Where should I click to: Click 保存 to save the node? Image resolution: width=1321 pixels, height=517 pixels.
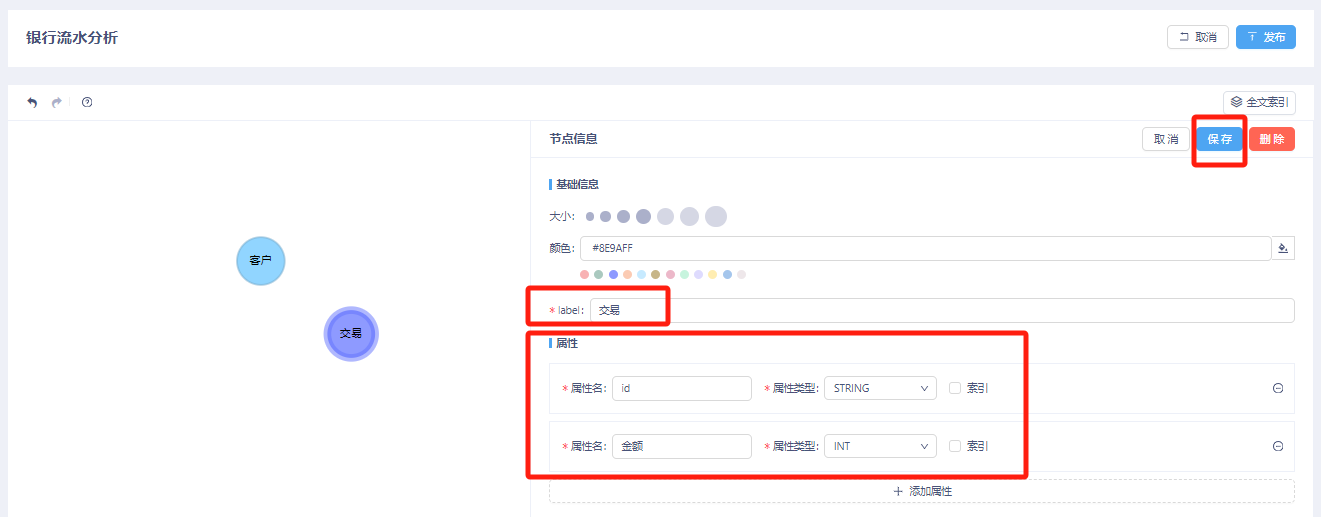click(x=1219, y=140)
